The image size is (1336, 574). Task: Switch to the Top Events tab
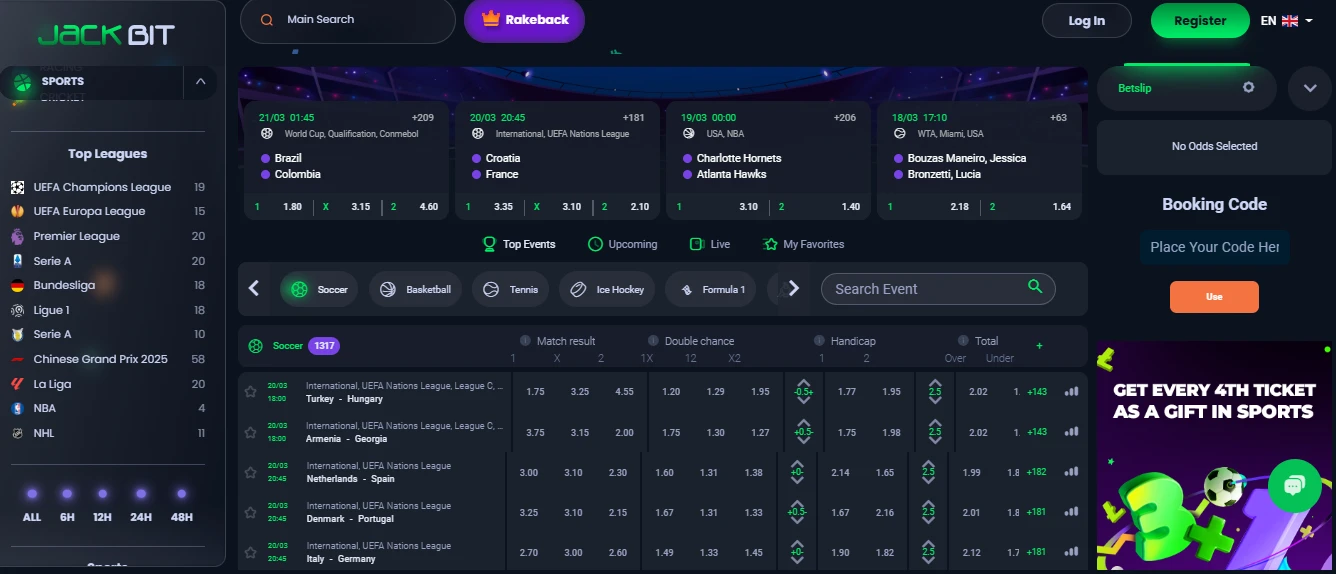click(x=519, y=244)
